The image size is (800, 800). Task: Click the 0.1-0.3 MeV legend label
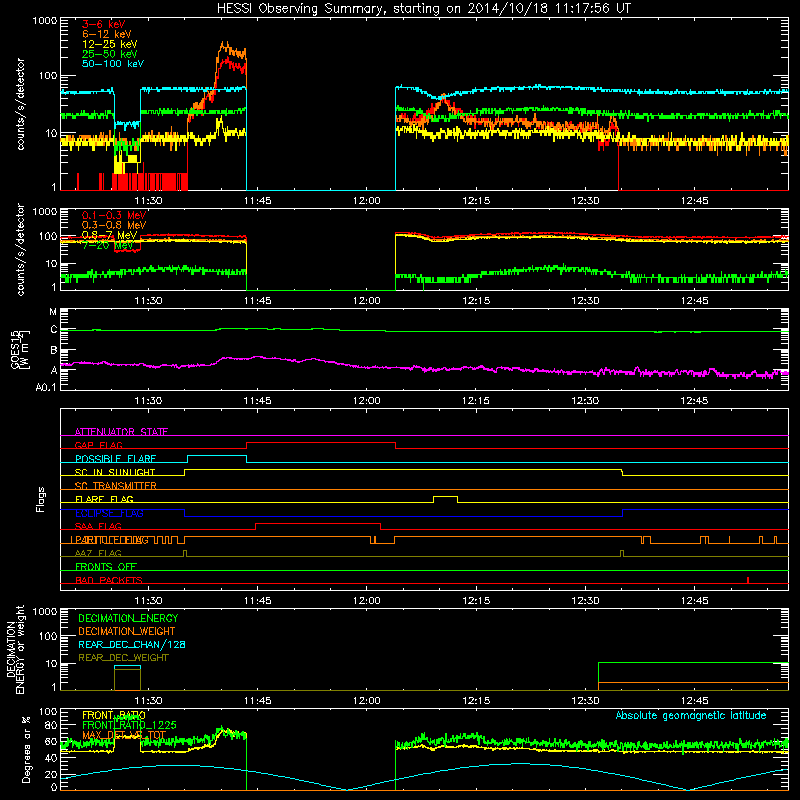pyautogui.click(x=114, y=215)
